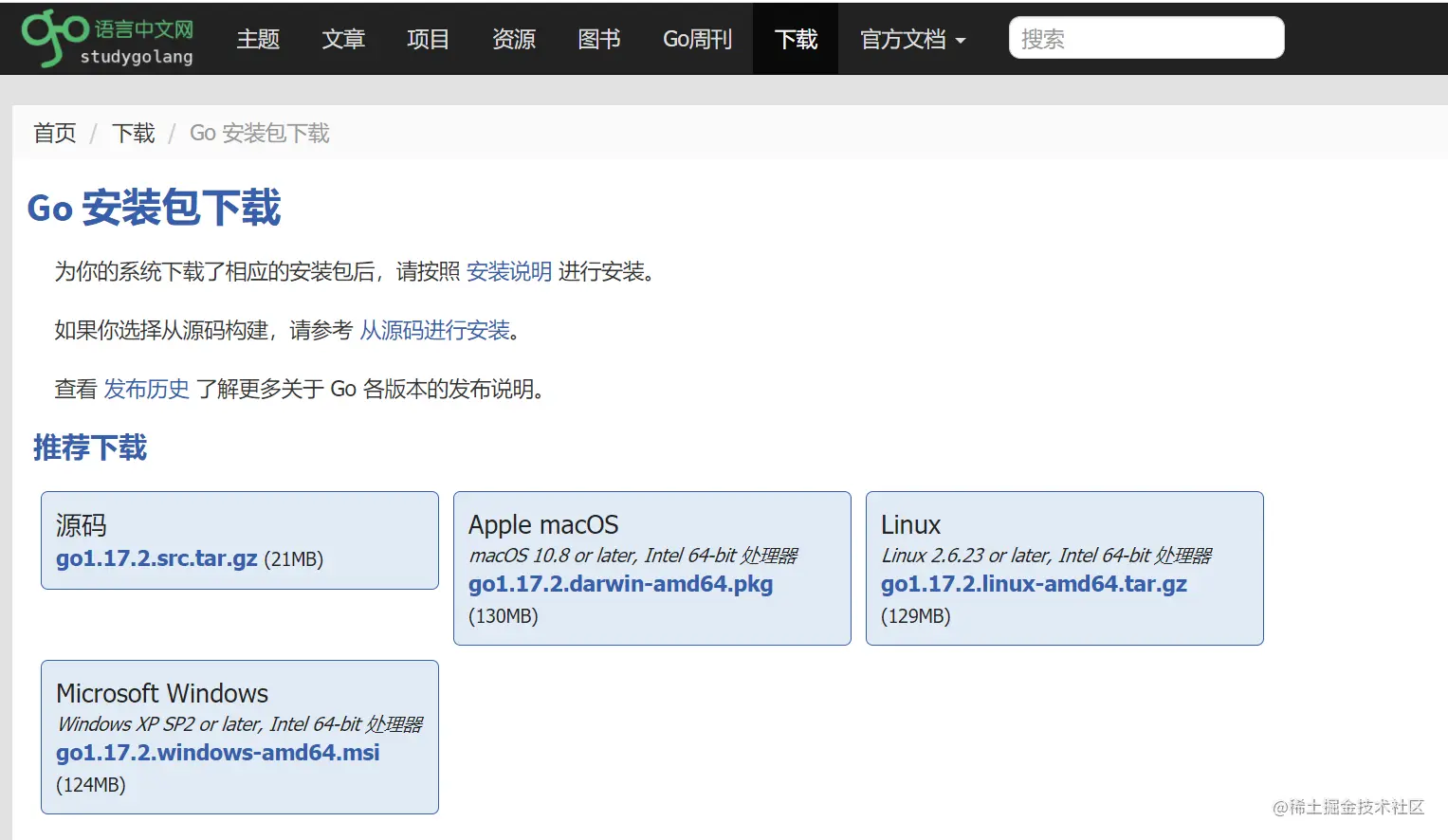1448x840 pixels.
Task: Click the macOS 10.8 or later requirement text
Action: (x=633, y=556)
